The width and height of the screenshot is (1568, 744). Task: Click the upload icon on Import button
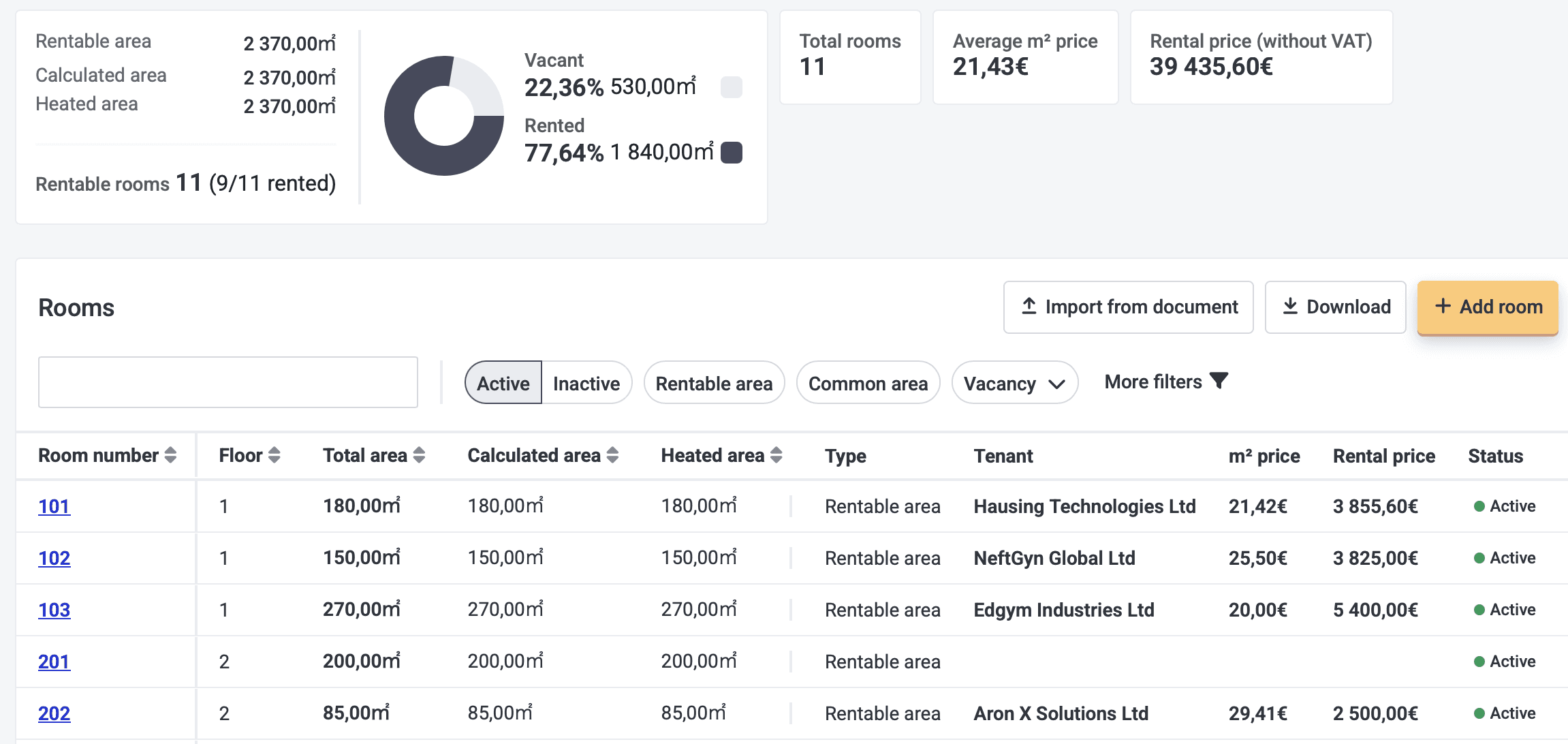click(x=1029, y=307)
